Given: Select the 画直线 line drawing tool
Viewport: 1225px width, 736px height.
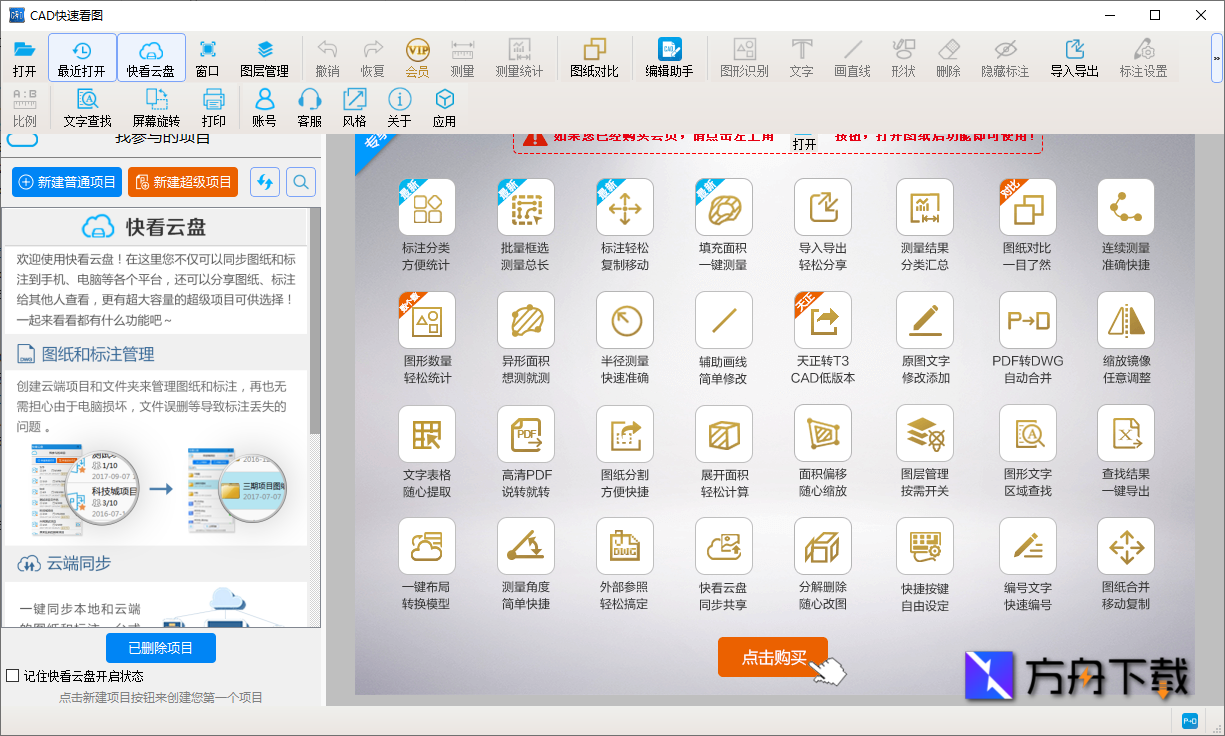Looking at the screenshot, I should tap(851, 57).
